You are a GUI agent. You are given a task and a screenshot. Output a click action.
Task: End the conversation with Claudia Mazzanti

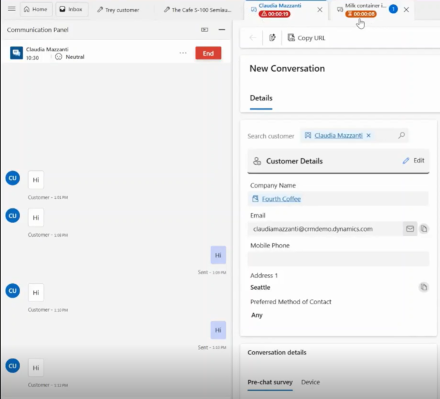(x=208, y=53)
